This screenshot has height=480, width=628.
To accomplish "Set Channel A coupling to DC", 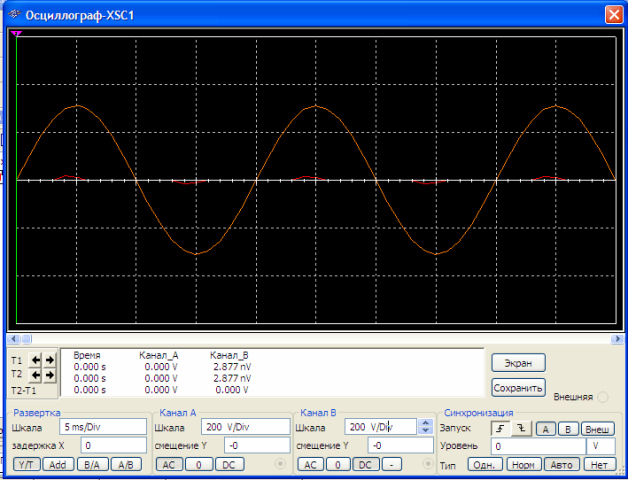I will click(229, 465).
